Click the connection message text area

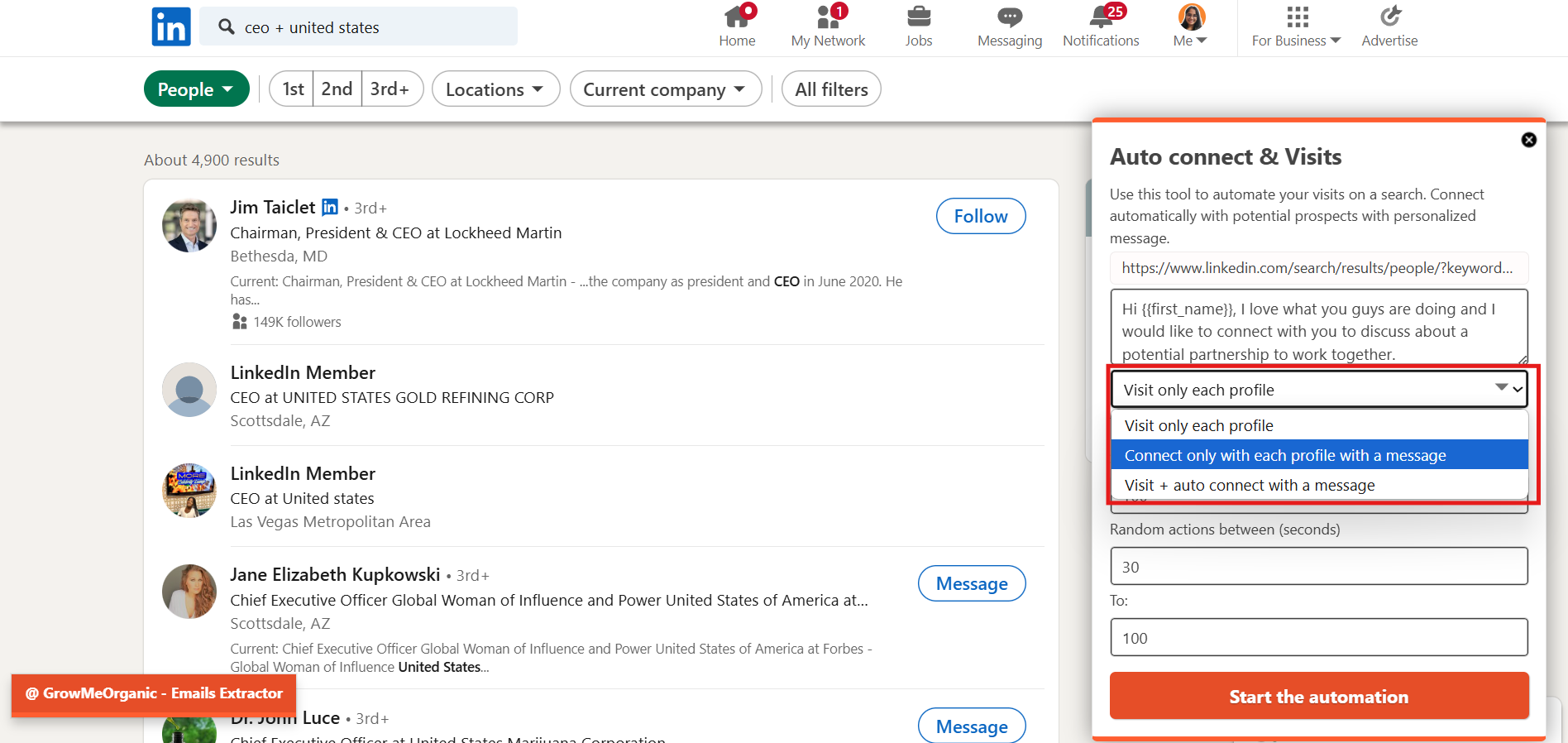(x=1318, y=327)
